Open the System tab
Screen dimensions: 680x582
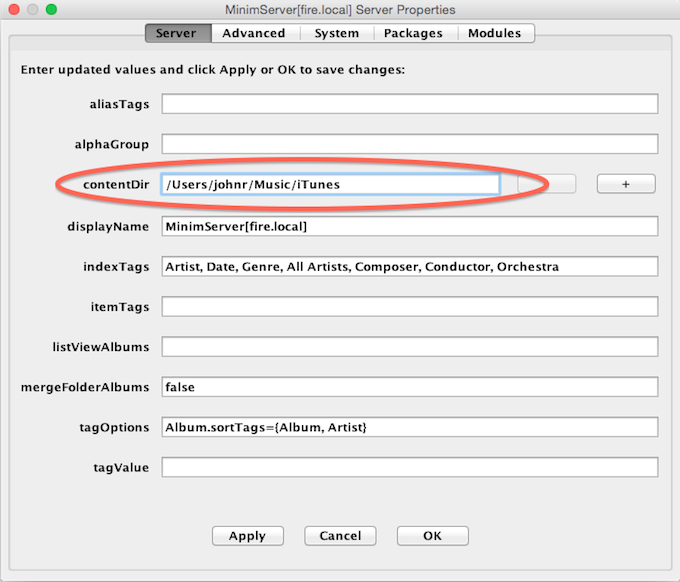point(337,33)
